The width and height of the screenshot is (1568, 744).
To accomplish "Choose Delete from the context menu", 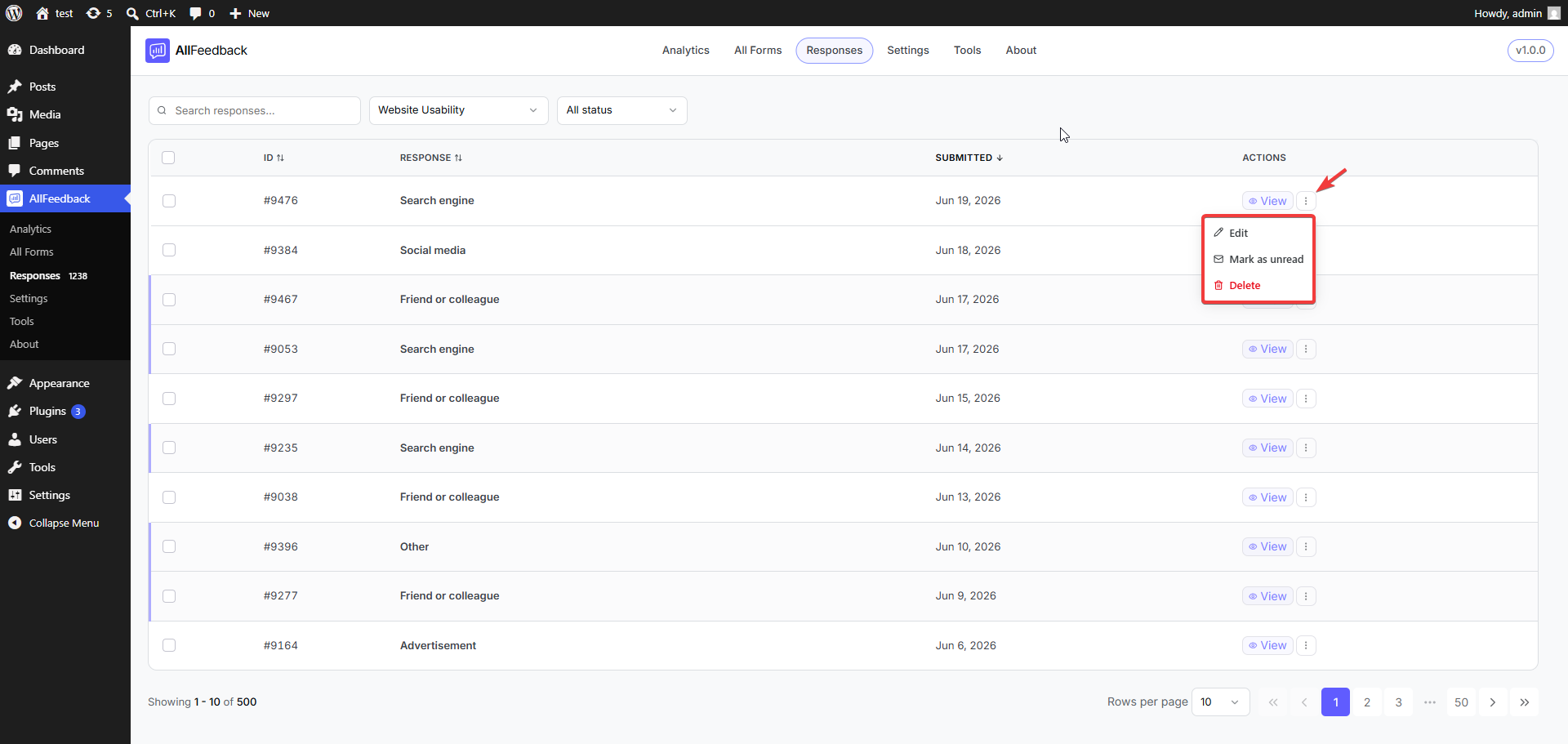I will [x=1258, y=285].
